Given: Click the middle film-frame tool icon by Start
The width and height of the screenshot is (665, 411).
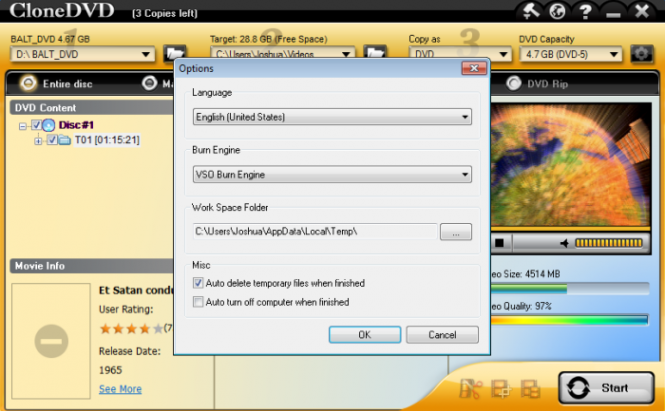Looking at the screenshot, I should [x=501, y=389].
